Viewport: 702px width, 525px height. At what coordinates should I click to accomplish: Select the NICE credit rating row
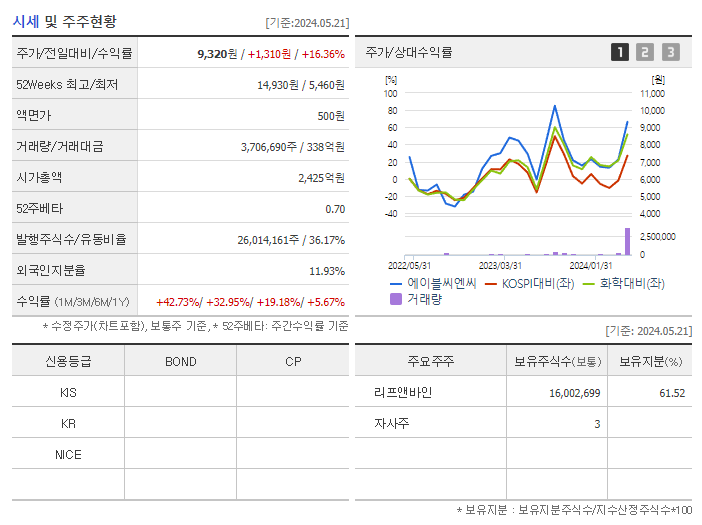pos(180,454)
